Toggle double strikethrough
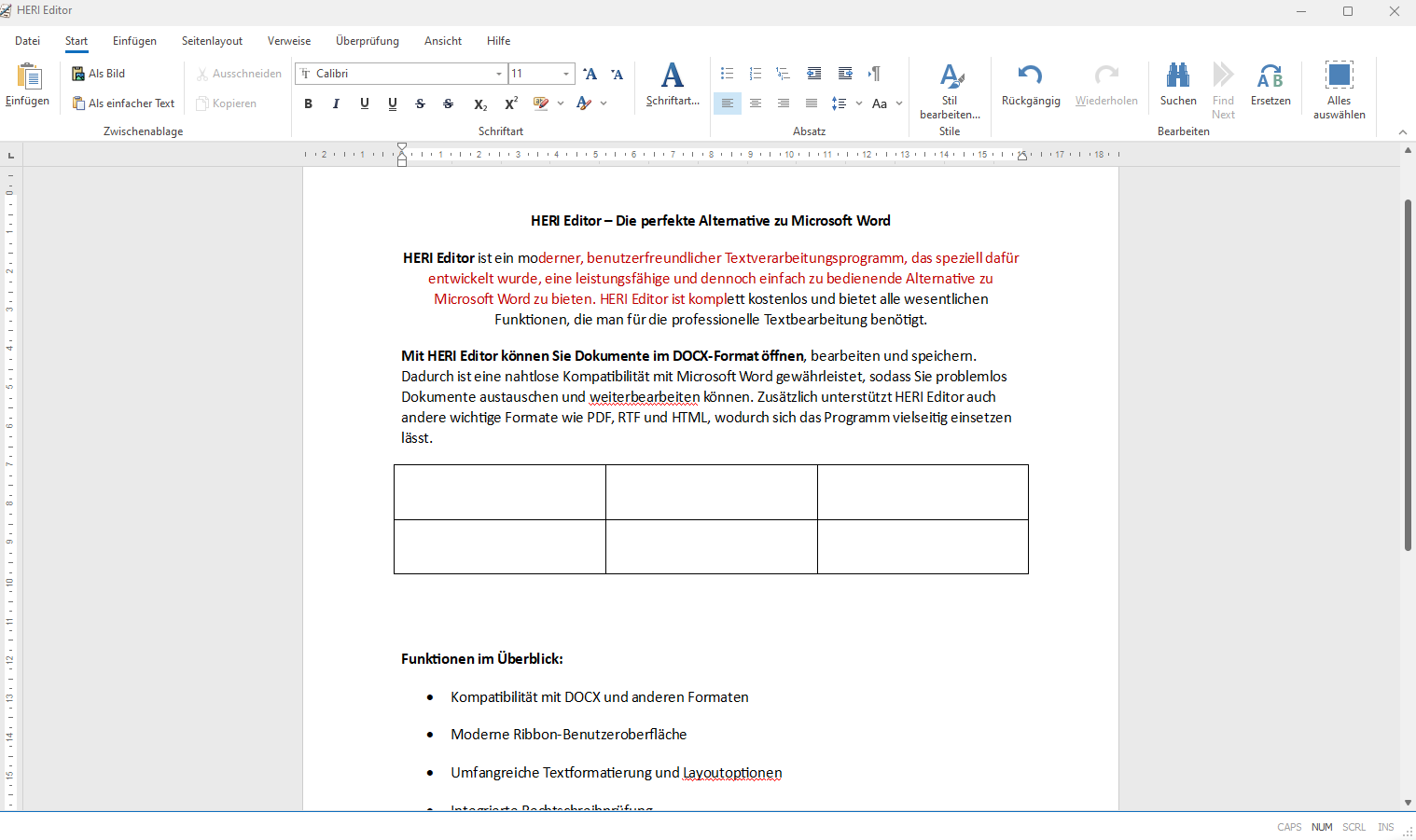This screenshot has width=1416, height=840. [448, 103]
